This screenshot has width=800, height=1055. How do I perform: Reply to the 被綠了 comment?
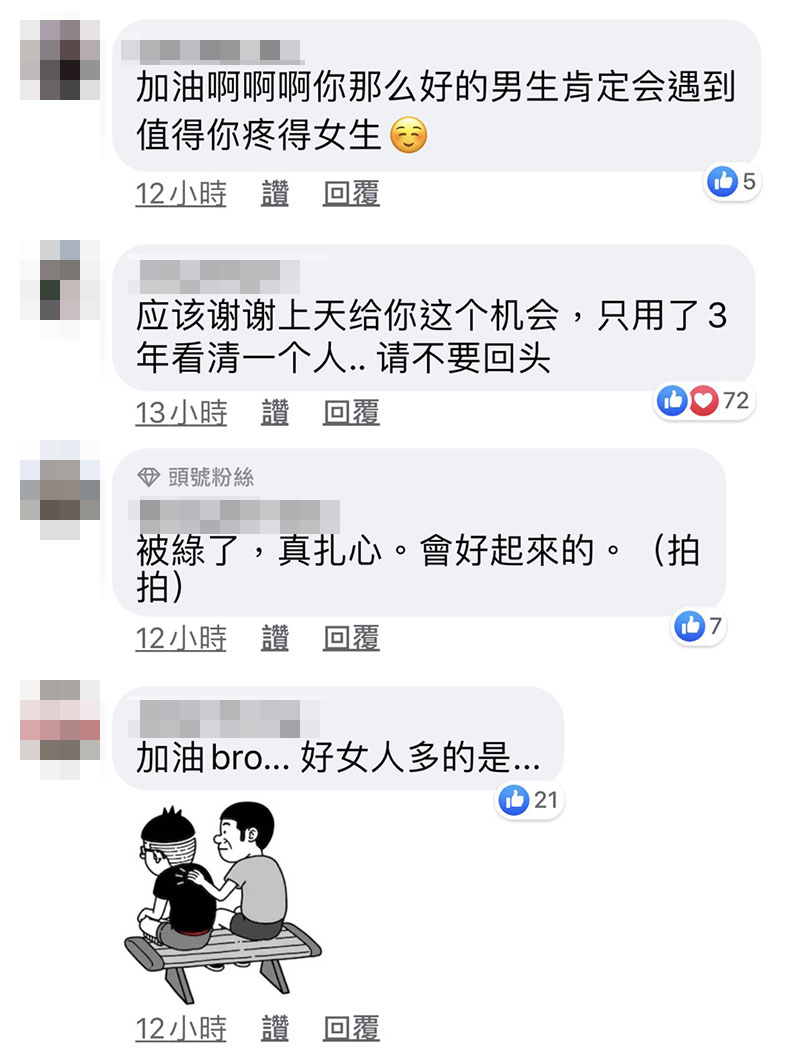tap(351, 638)
